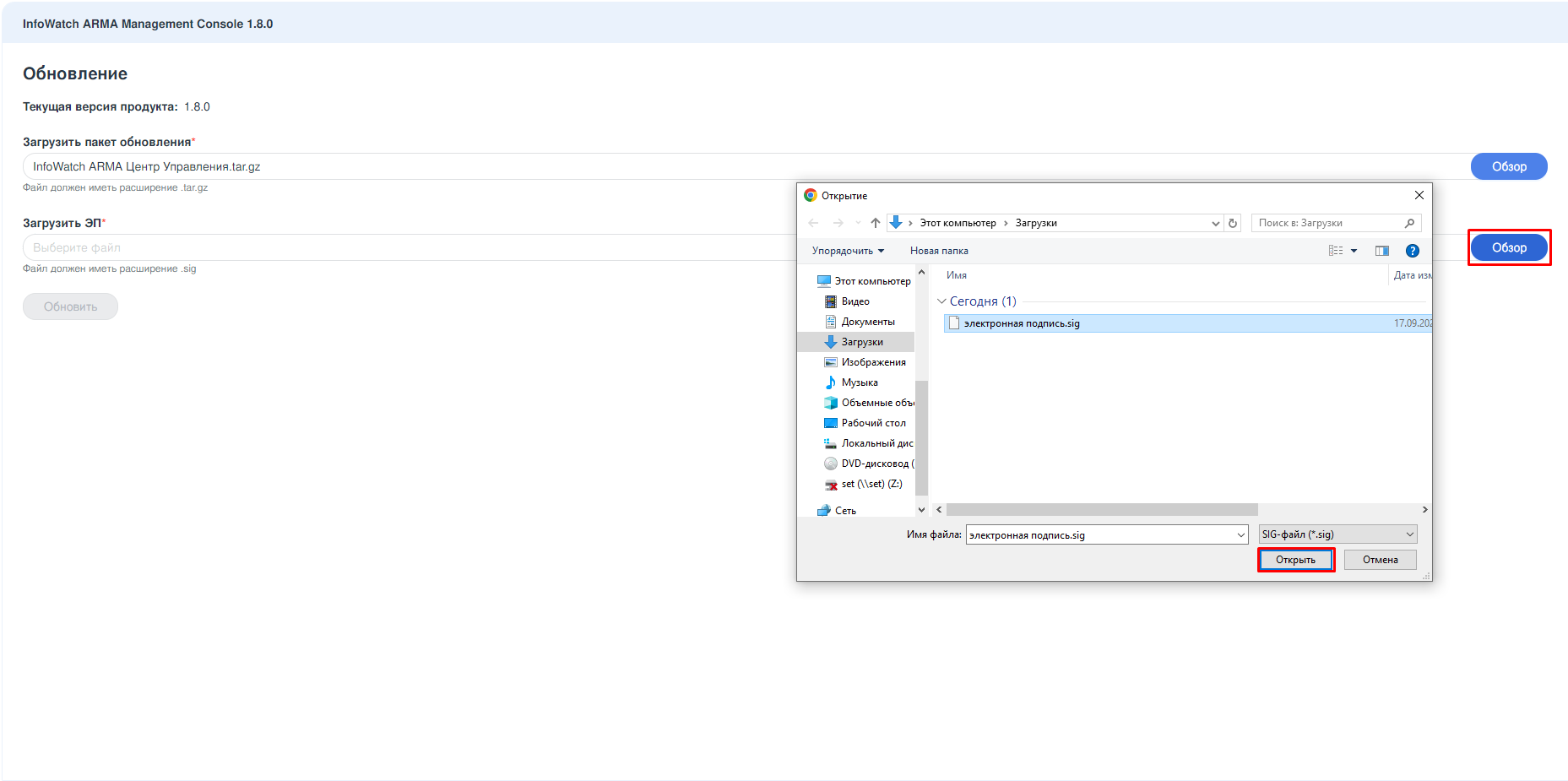1568x781 pixels.
Task: Click Новая папка in the dialog toolbar
Action: pyautogui.click(x=939, y=251)
